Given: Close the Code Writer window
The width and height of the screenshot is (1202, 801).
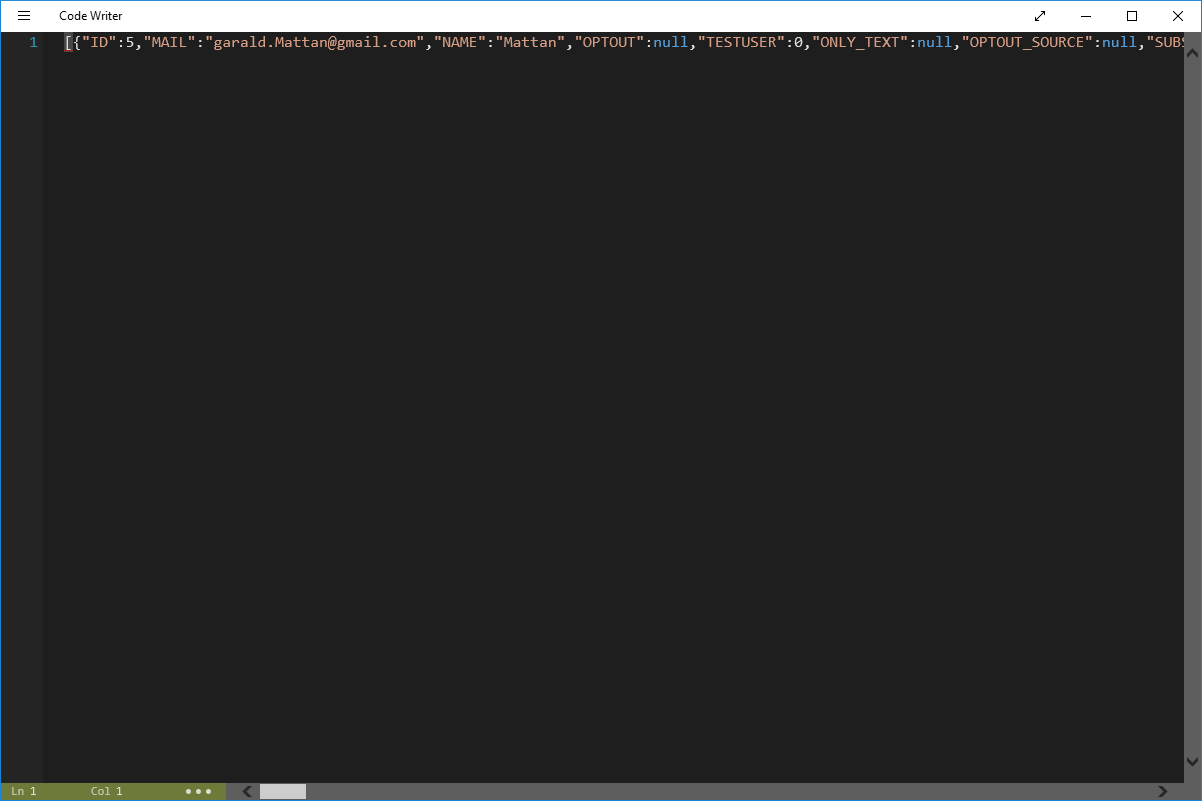Looking at the screenshot, I should [x=1178, y=16].
